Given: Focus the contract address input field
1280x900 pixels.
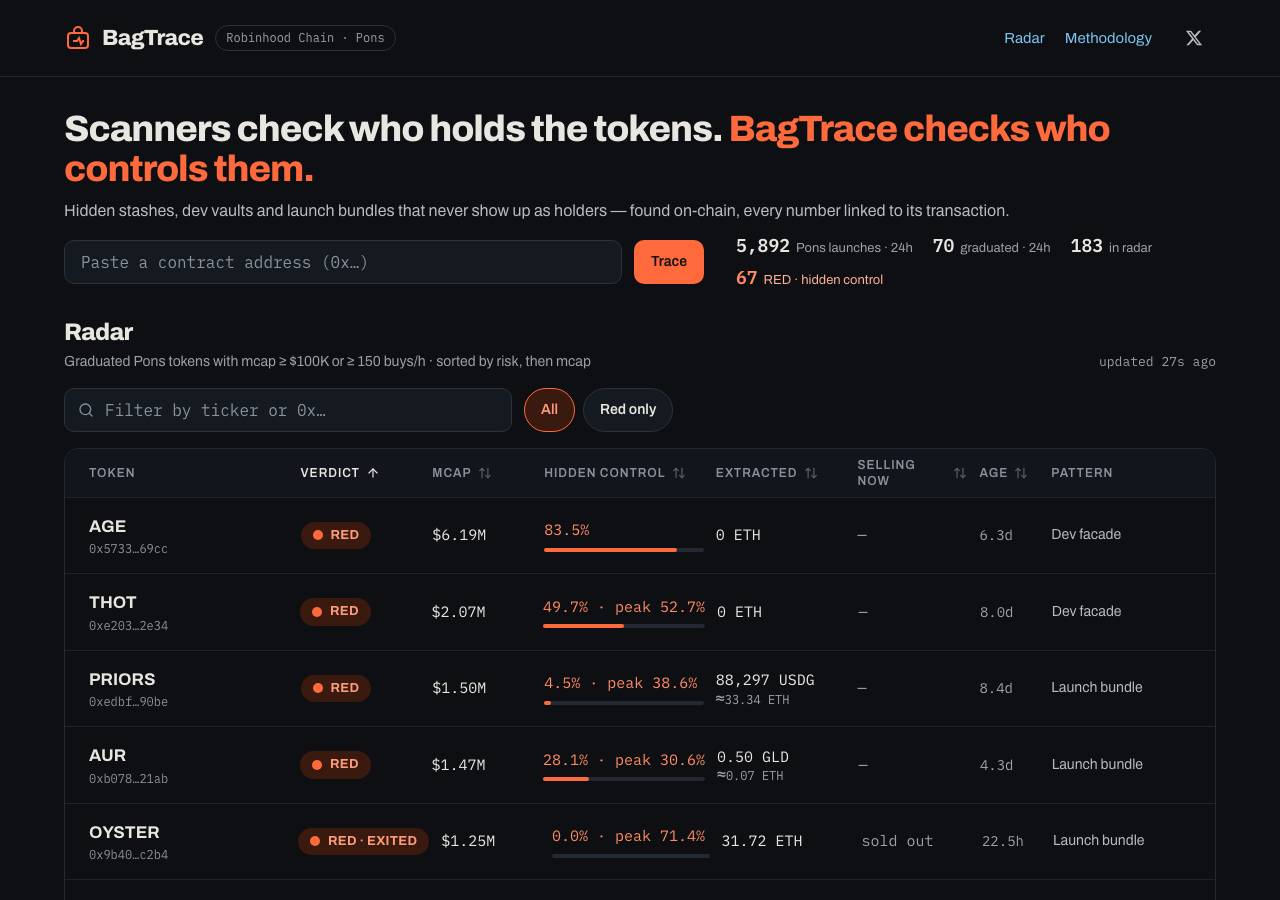Looking at the screenshot, I should coord(343,262).
